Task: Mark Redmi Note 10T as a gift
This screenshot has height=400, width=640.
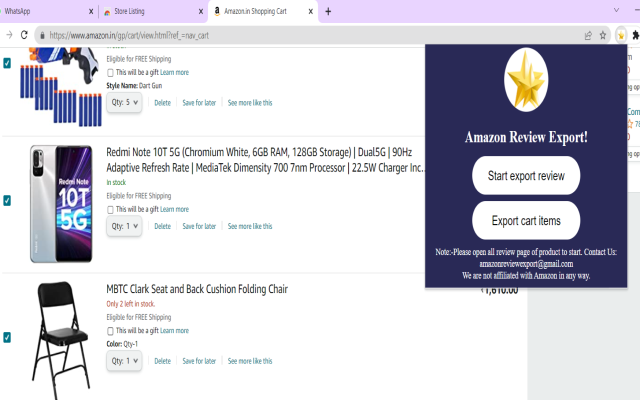Action: coord(110,210)
